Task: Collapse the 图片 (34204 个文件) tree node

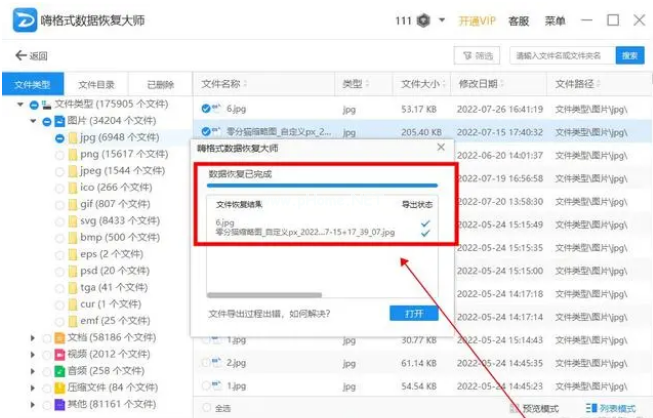Action: click(34, 121)
